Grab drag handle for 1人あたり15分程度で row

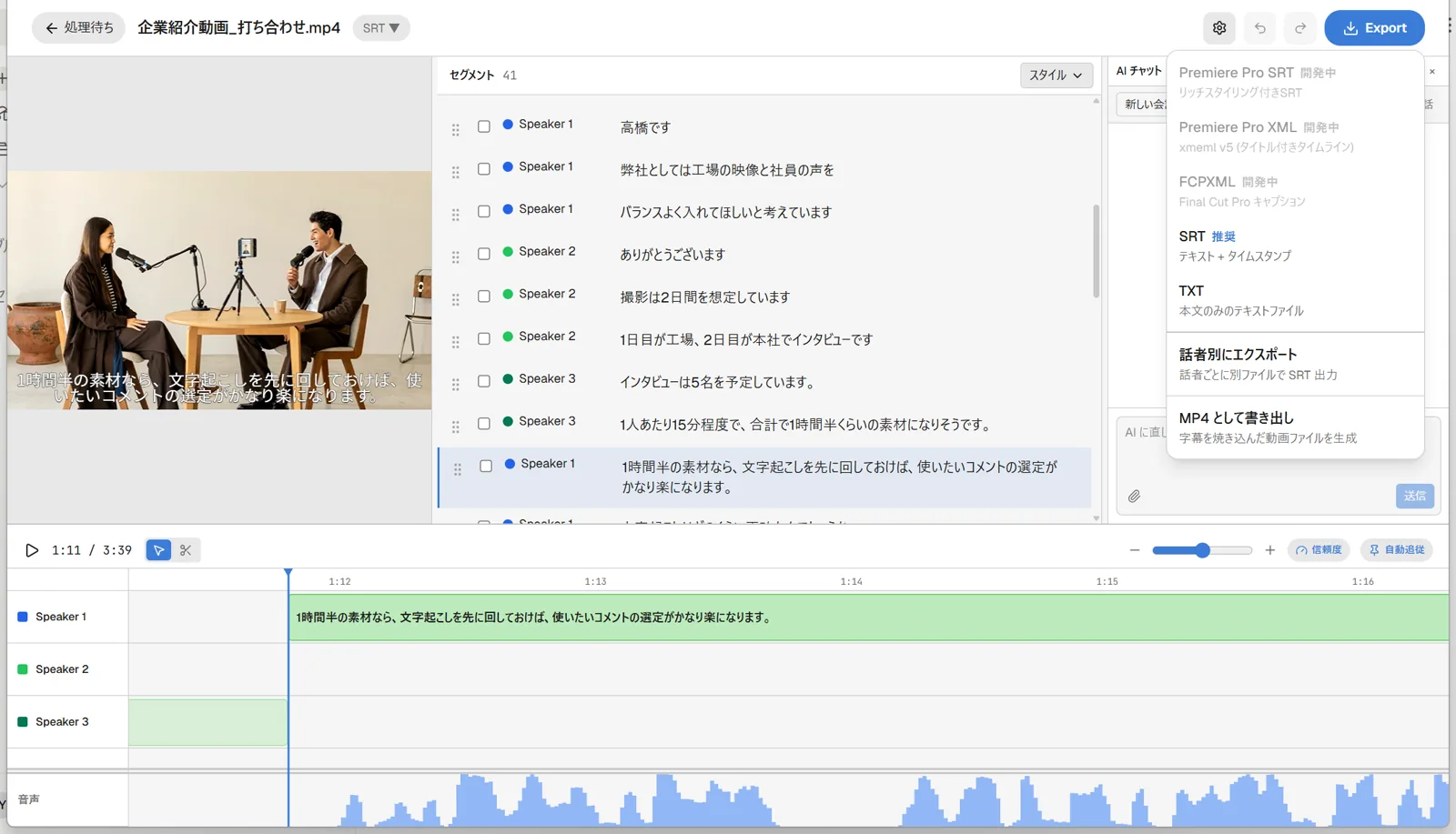(x=456, y=427)
